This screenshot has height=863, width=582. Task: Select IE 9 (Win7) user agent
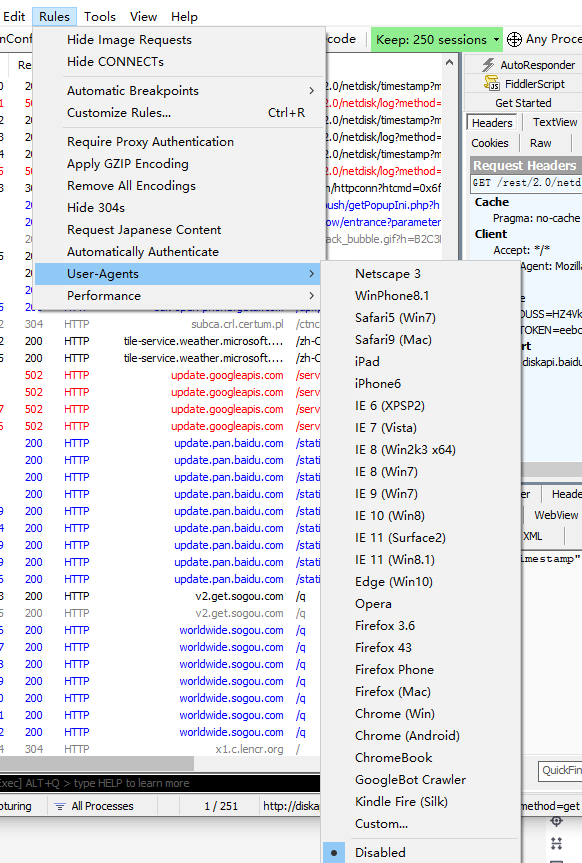(386, 494)
